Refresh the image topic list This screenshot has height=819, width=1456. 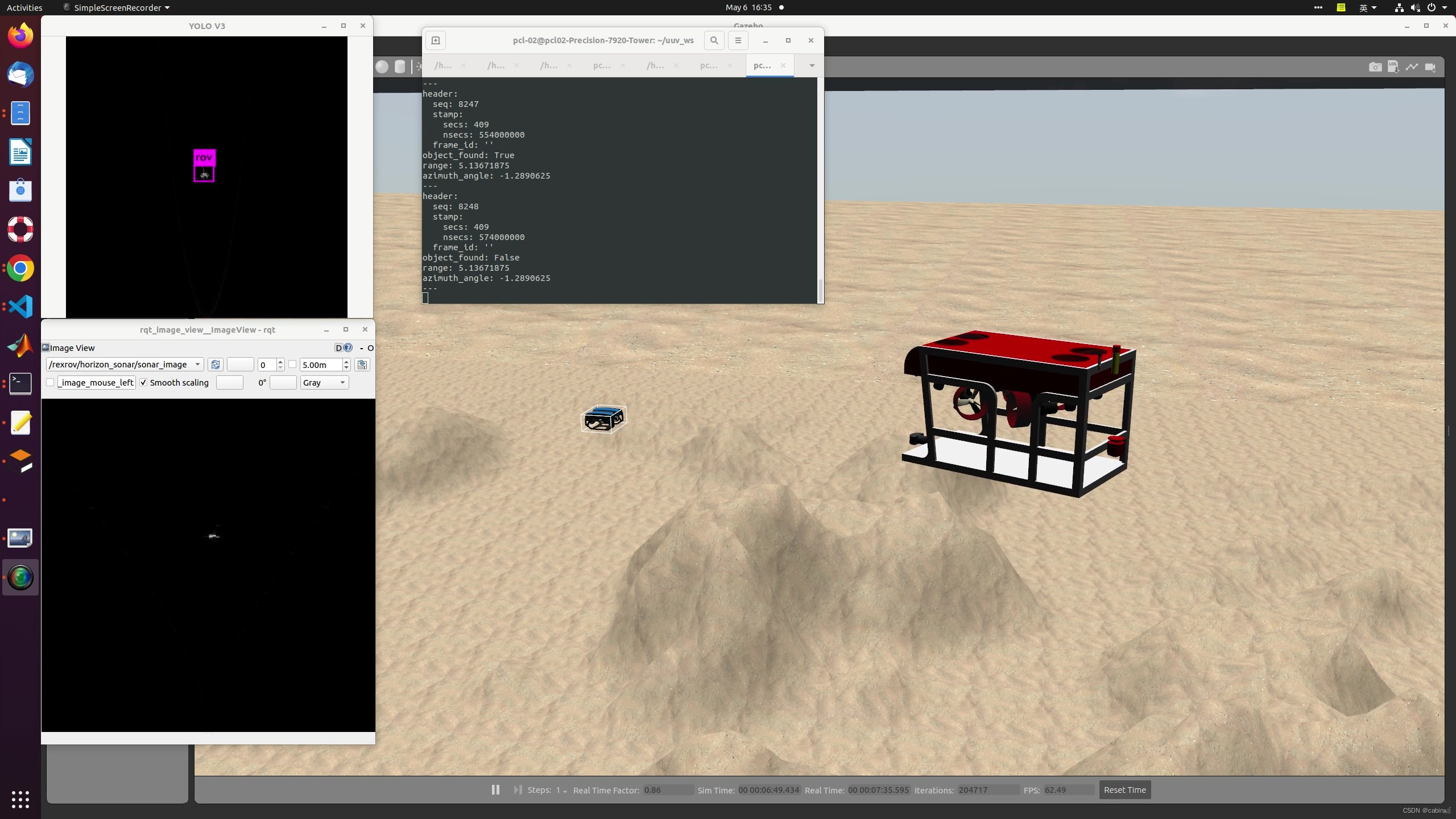[215, 365]
